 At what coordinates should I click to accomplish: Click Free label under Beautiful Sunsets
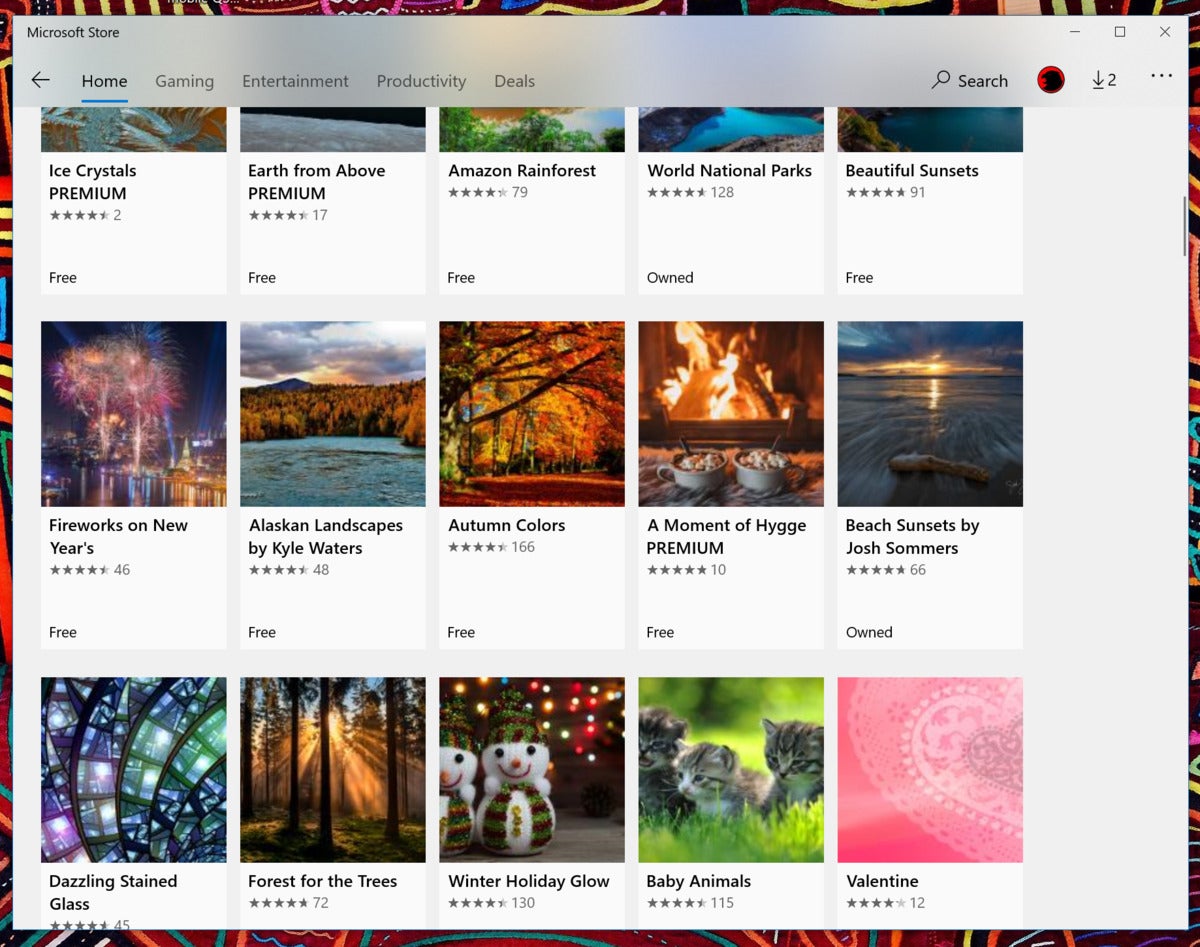pyautogui.click(x=859, y=278)
